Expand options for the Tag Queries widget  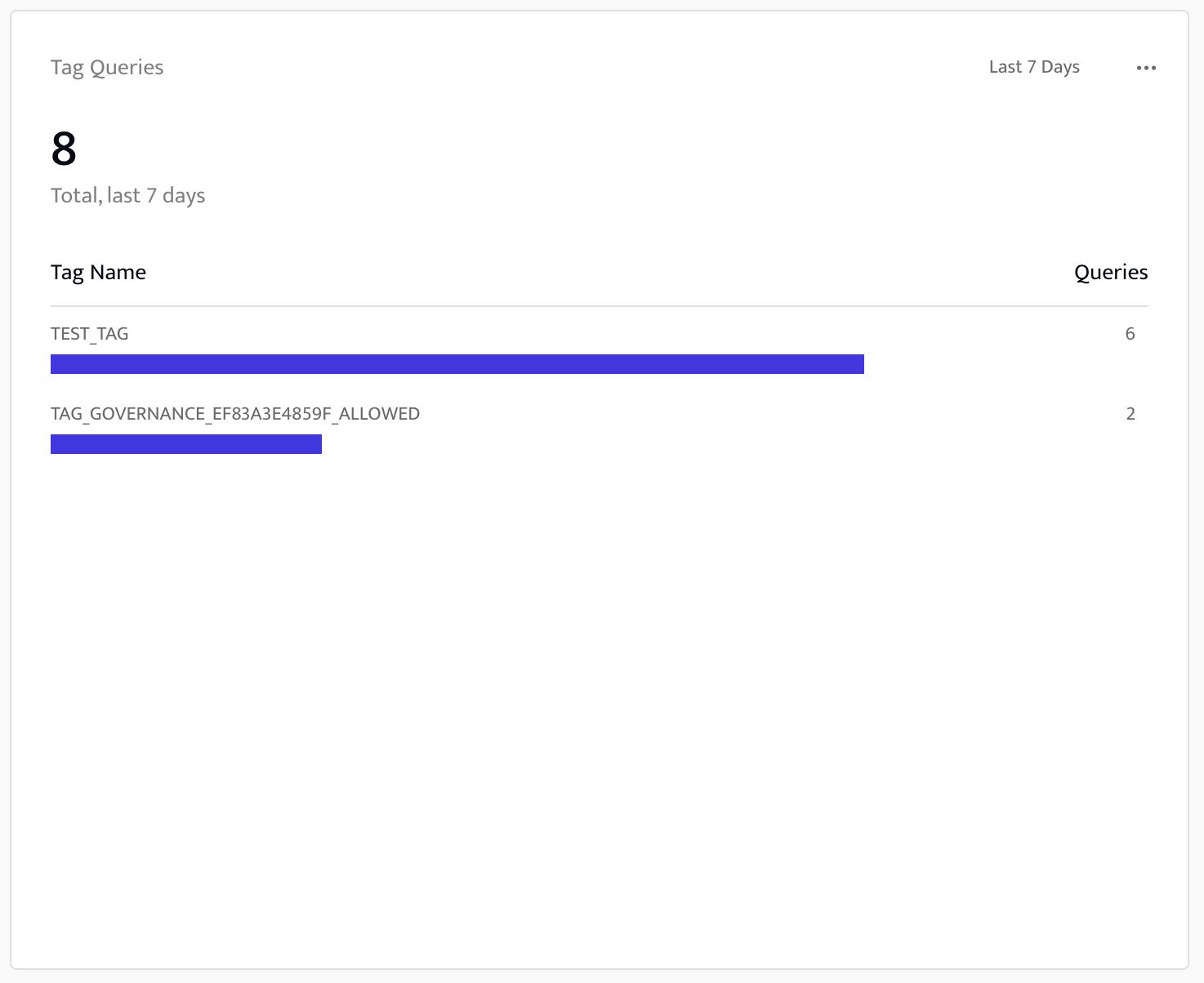point(1145,68)
